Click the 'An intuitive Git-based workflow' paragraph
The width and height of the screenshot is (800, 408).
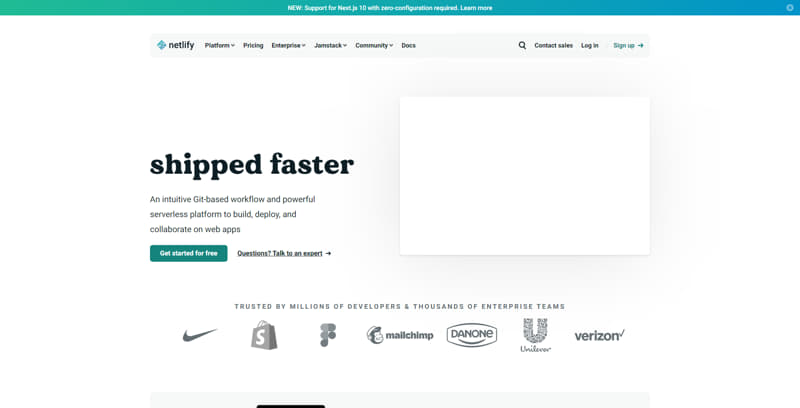233,214
